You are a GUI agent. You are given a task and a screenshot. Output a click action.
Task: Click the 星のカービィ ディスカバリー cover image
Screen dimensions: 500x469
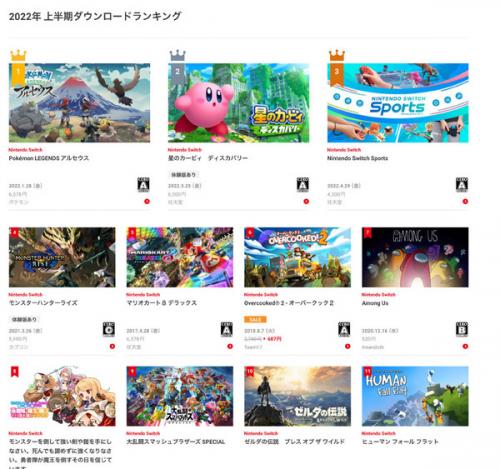[238, 103]
